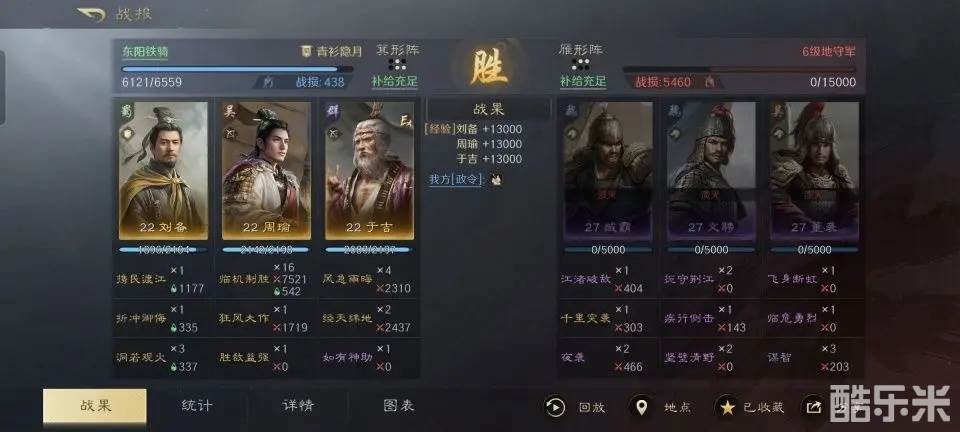Open the 战果 tab
This screenshot has width=960, height=432.
point(95,406)
